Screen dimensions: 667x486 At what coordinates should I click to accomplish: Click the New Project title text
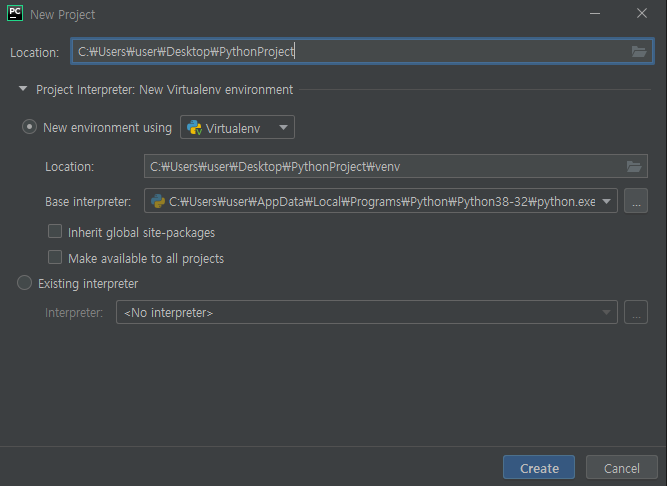[x=63, y=14]
